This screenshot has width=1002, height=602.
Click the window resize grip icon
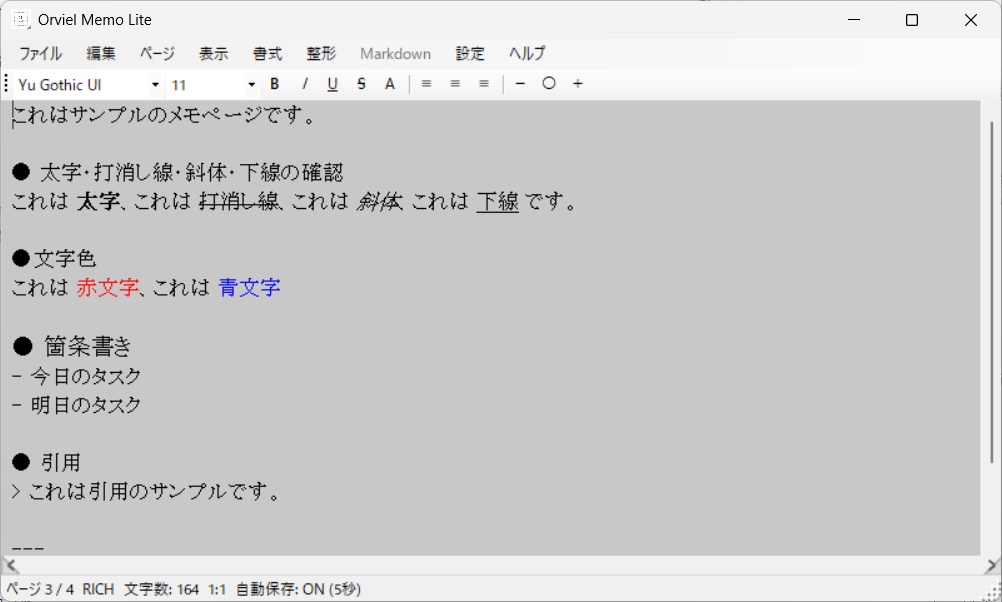coord(992,592)
